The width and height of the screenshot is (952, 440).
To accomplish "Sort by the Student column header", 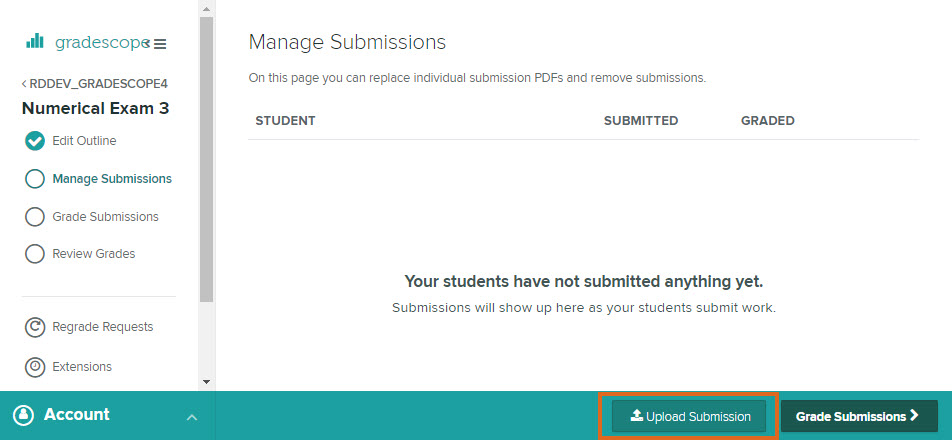I will [x=285, y=121].
